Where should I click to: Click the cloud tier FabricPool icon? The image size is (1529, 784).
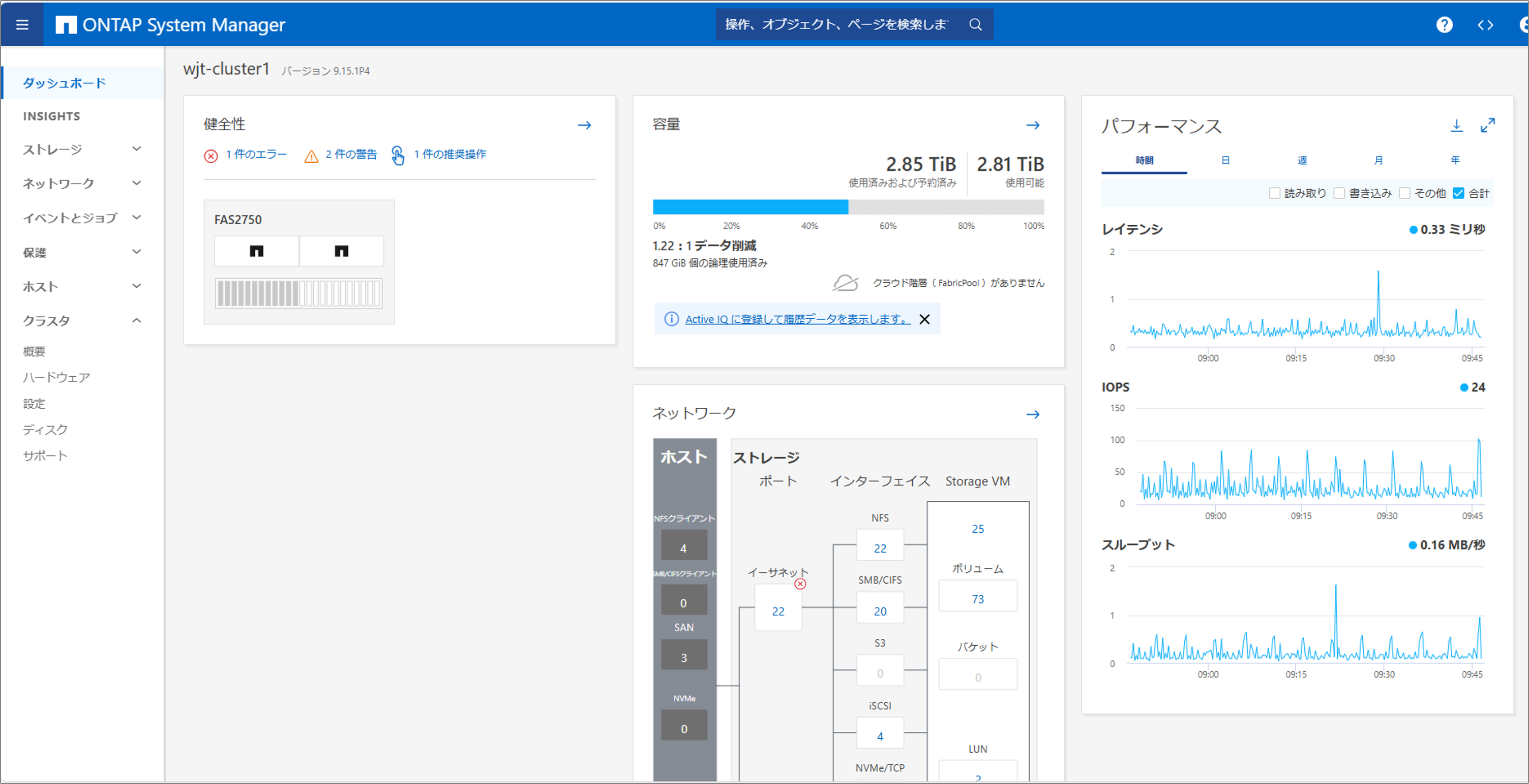(x=845, y=283)
